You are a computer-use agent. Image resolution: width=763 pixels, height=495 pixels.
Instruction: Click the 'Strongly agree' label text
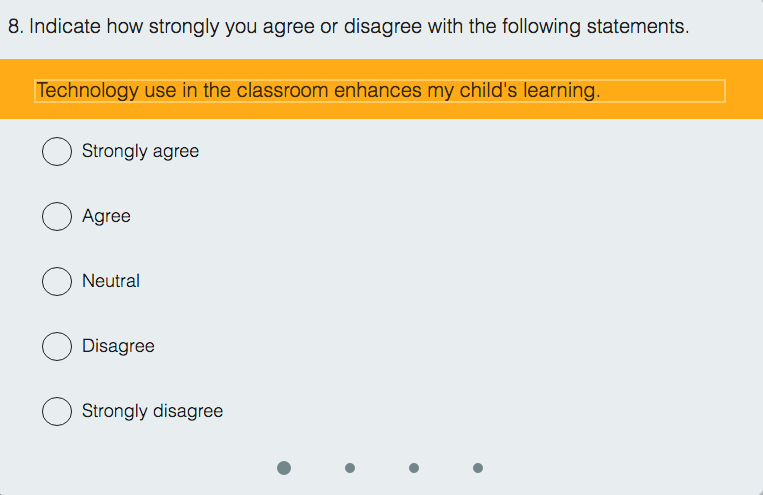coord(140,151)
